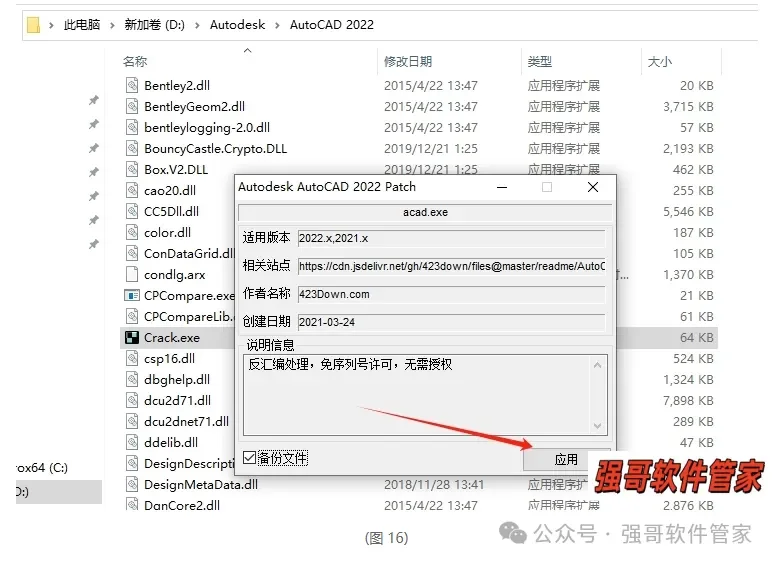Navigate to Autodesk breadcrumb folder
Screen dimensions: 776x564
[238, 25]
